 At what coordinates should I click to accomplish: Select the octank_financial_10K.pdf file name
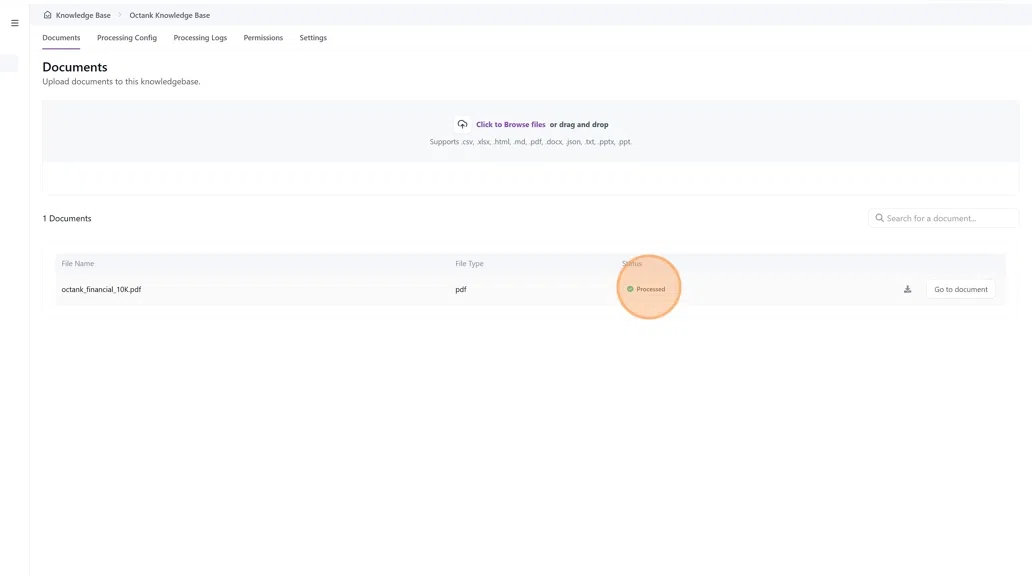pos(101,289)
